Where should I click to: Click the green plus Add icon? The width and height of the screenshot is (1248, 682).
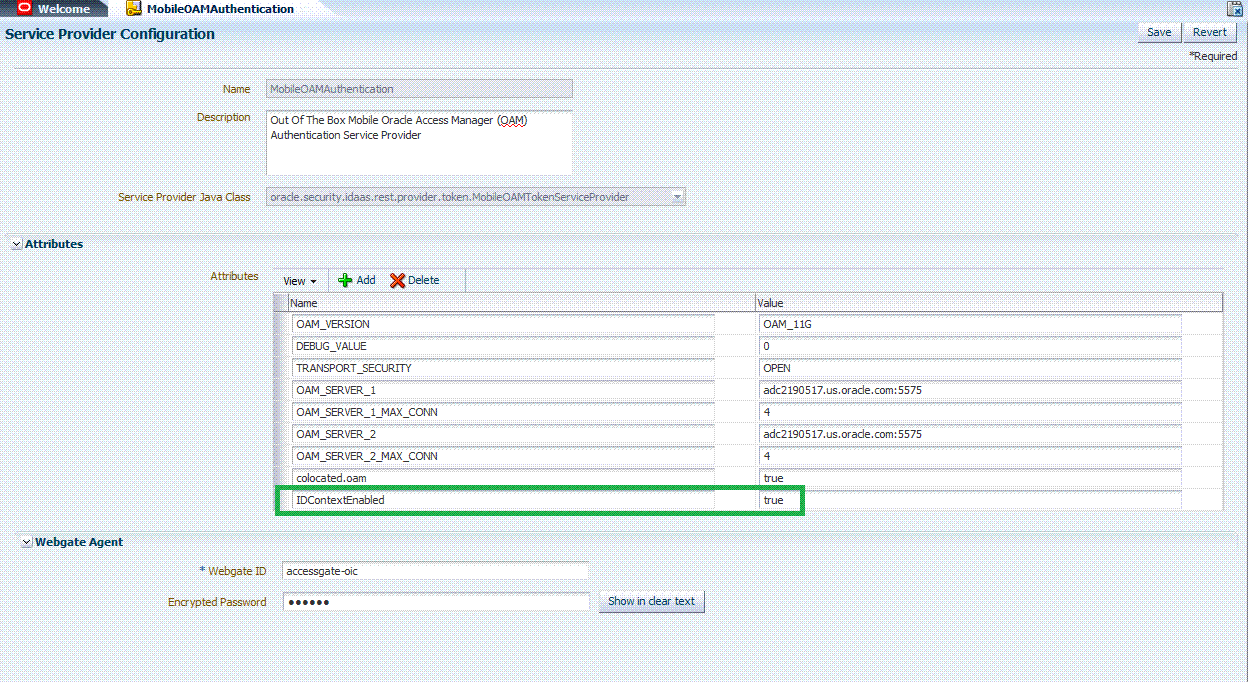click(x=345, y=281)
